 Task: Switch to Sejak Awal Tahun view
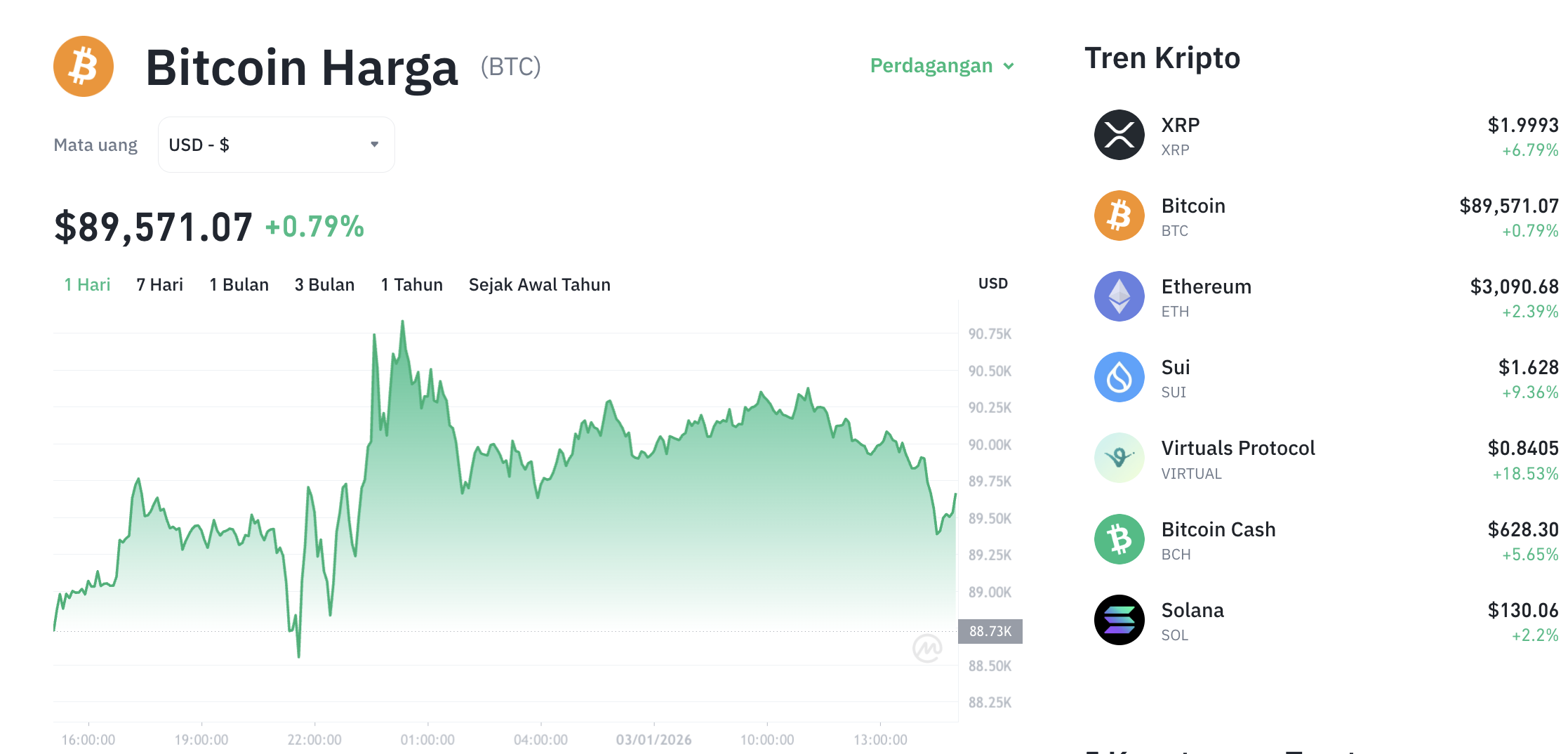(x=539, y=284)
